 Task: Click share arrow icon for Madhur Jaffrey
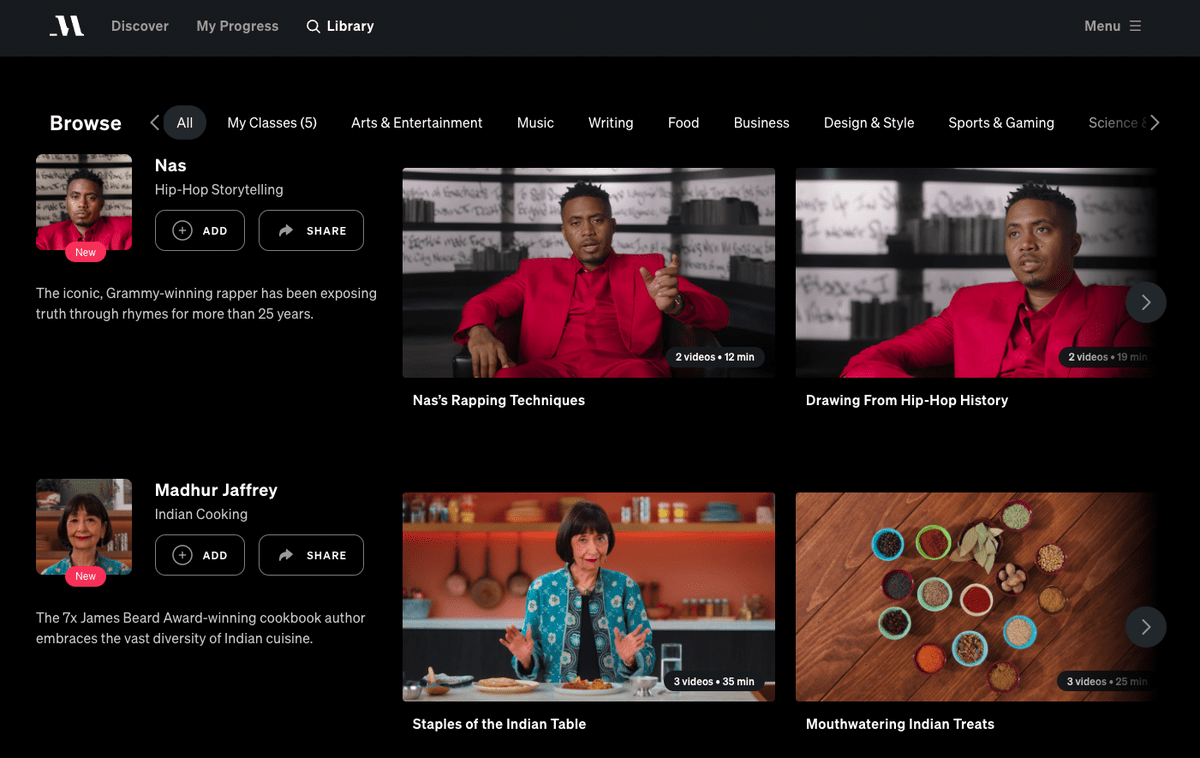coord(286,555)
